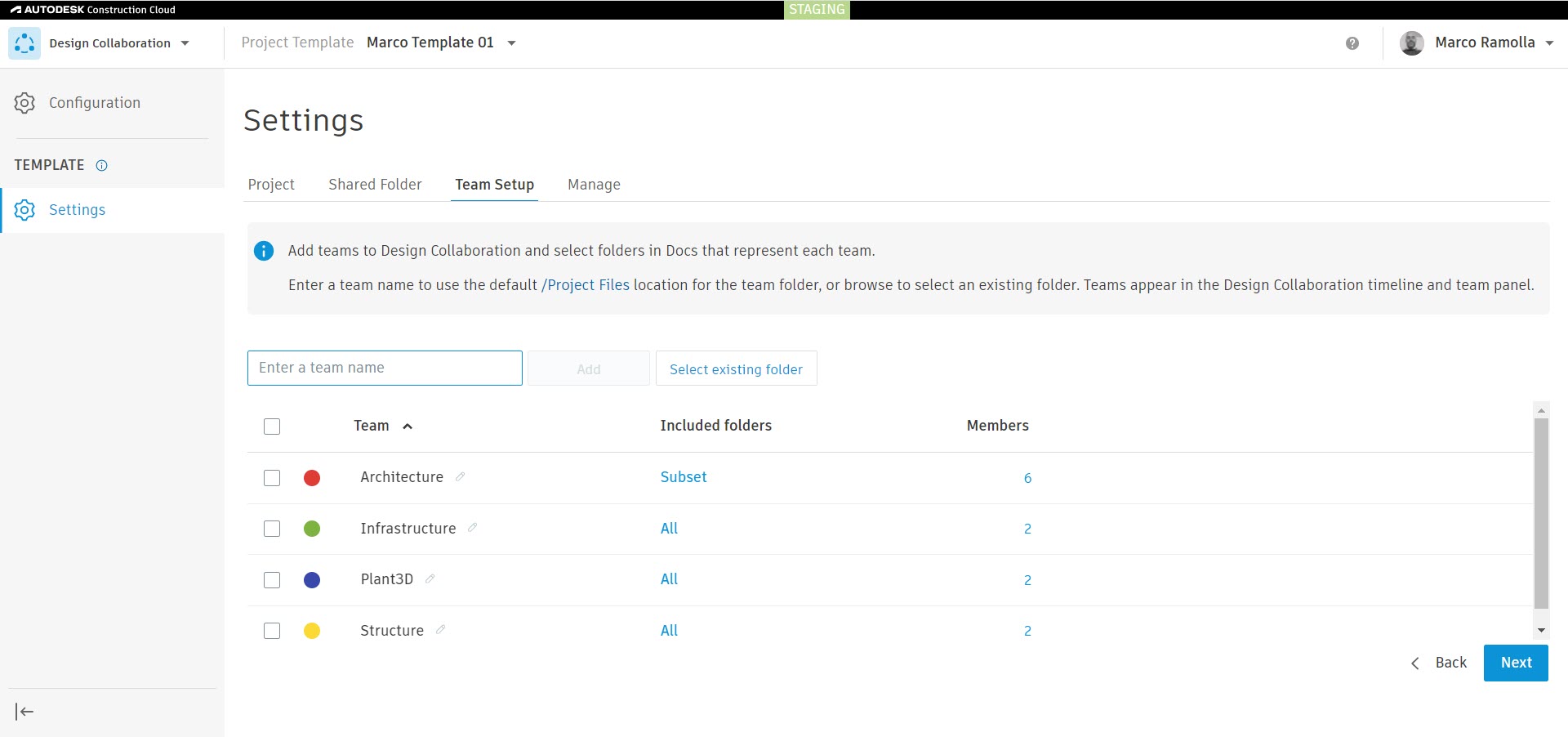Screen dimensions: 1568x737
Task: Collapse the sidebar with the arrow icon
Action: pos(24,712)
